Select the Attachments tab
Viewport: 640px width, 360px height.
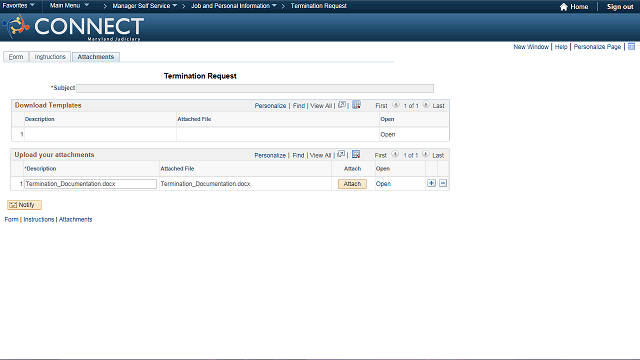(96, 57)
